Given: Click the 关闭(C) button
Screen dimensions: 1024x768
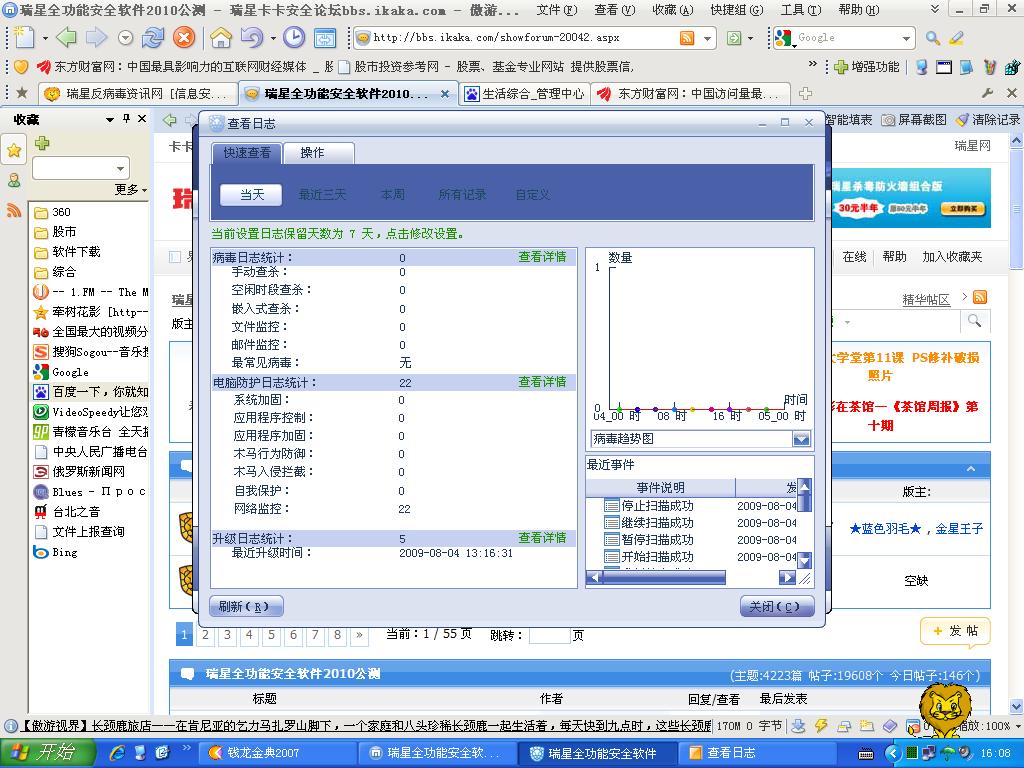Looking at the screenshot, I should click(777, 607).
